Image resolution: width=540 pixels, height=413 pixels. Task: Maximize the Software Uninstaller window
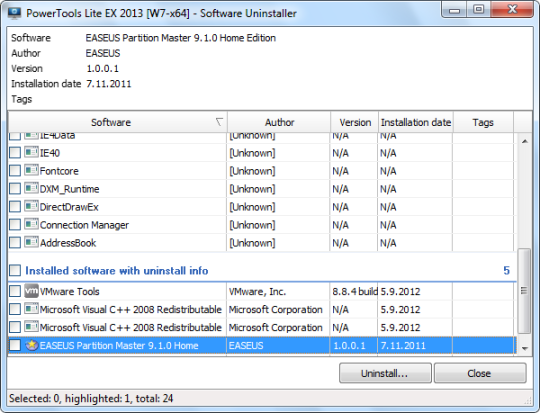click(x=479, y=10)
